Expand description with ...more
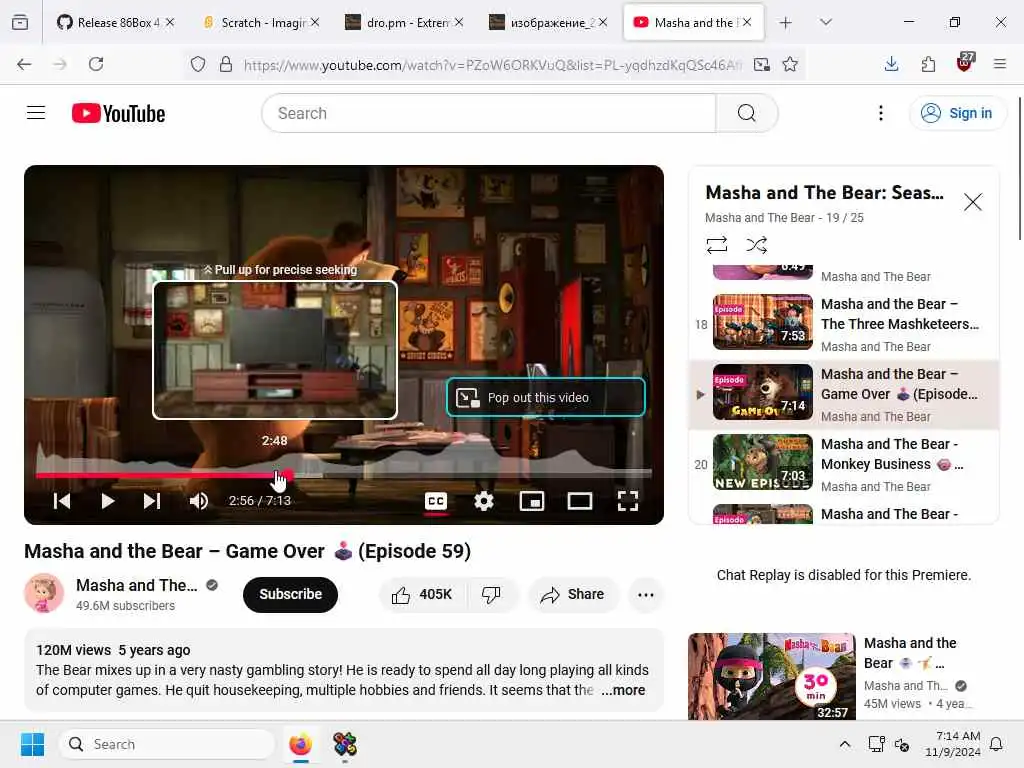1024x768 pixels. coord(623,690)
